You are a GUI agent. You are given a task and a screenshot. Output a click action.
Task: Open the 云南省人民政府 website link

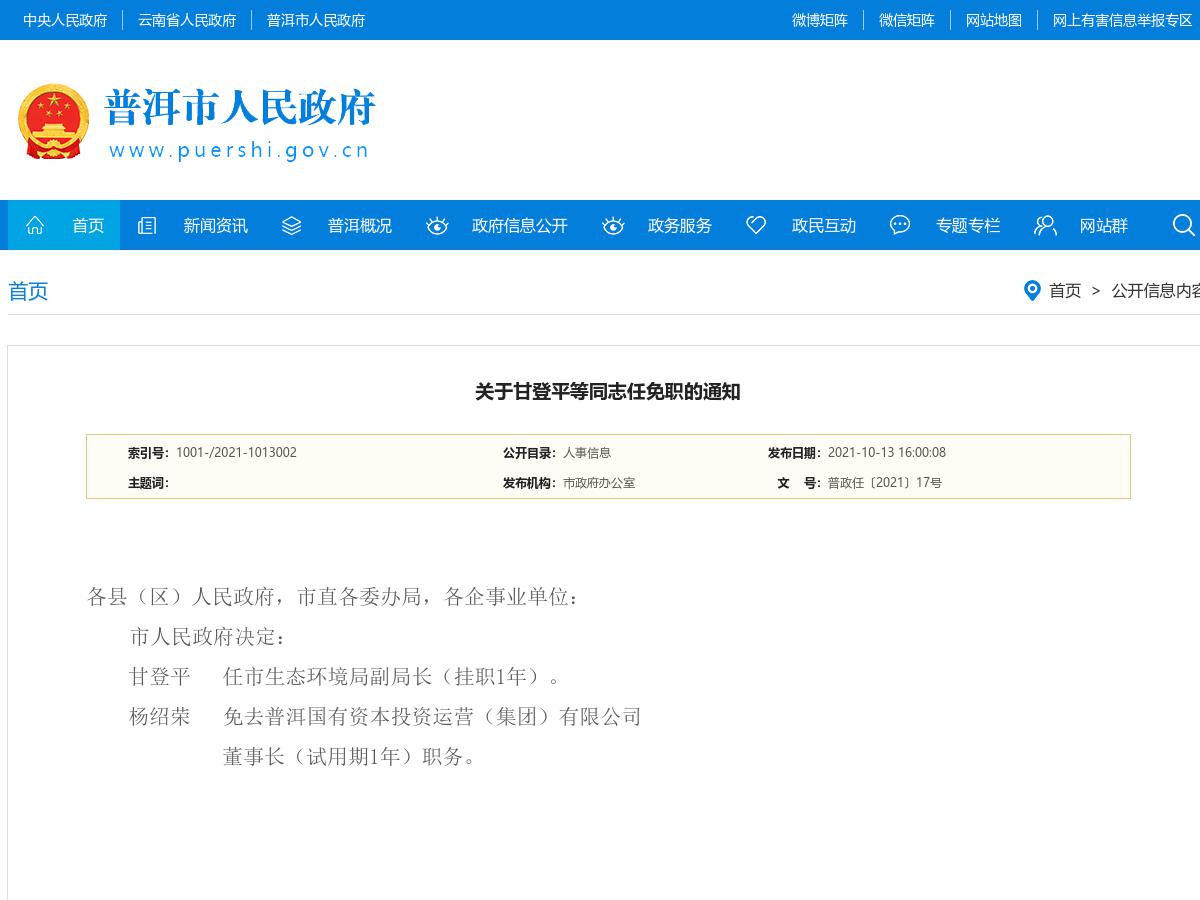187,20
